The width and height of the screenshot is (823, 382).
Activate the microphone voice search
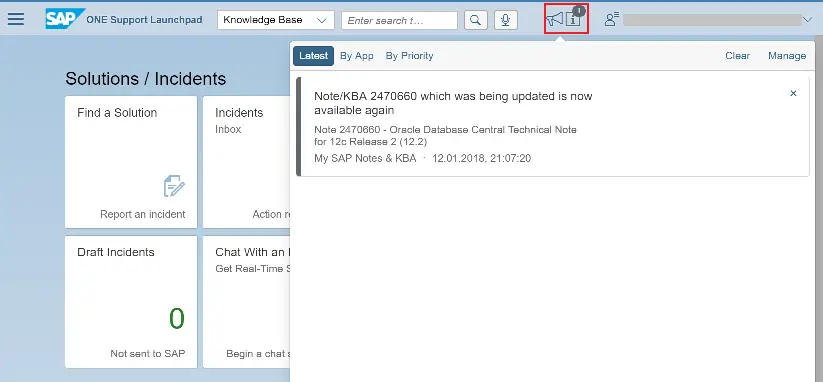[x=505, y=20]
